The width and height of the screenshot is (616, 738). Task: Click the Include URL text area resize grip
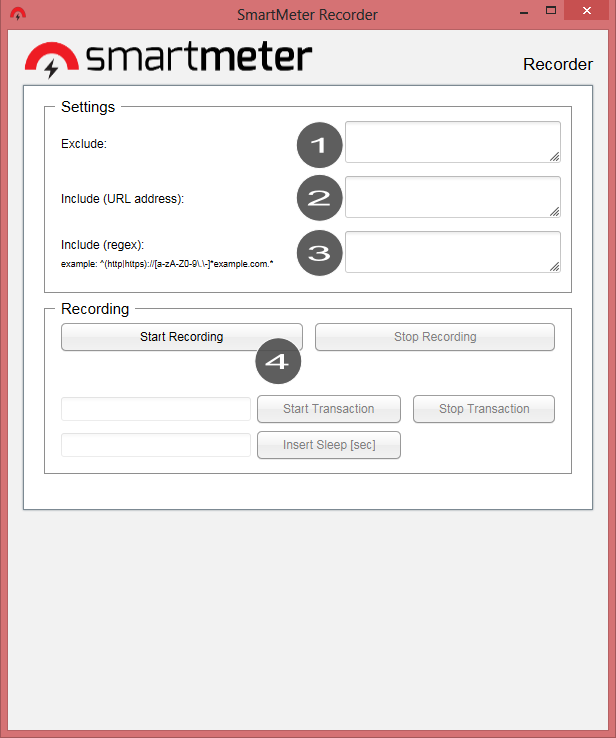click(x=555, y=212)
